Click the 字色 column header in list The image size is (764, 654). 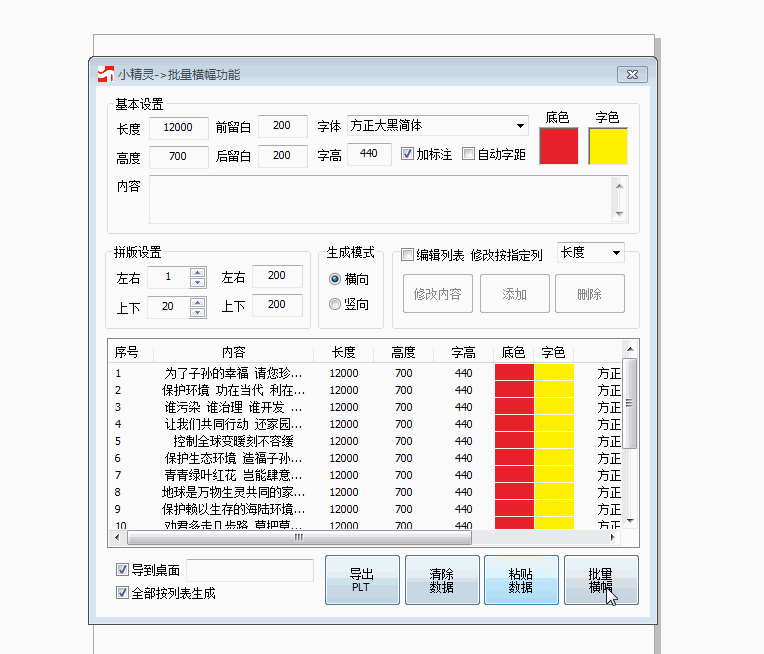pos(554,352)
